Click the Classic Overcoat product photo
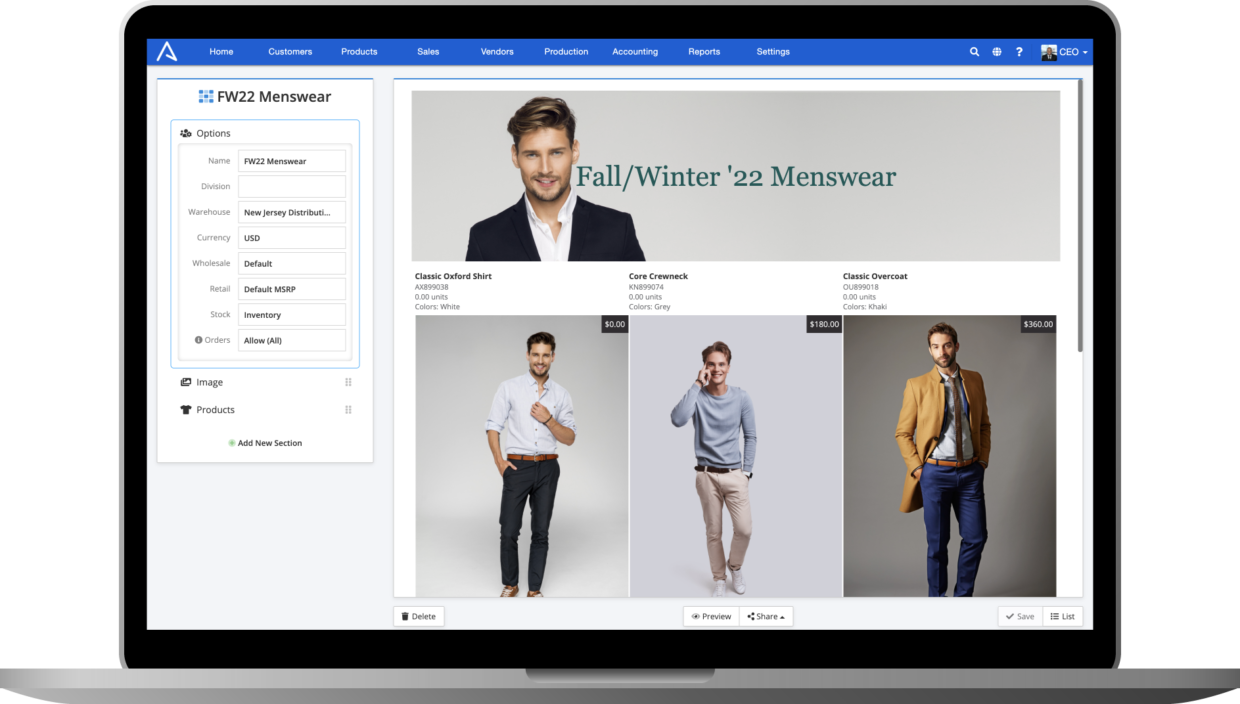1240x704 pixels. [x=949, y=455]
